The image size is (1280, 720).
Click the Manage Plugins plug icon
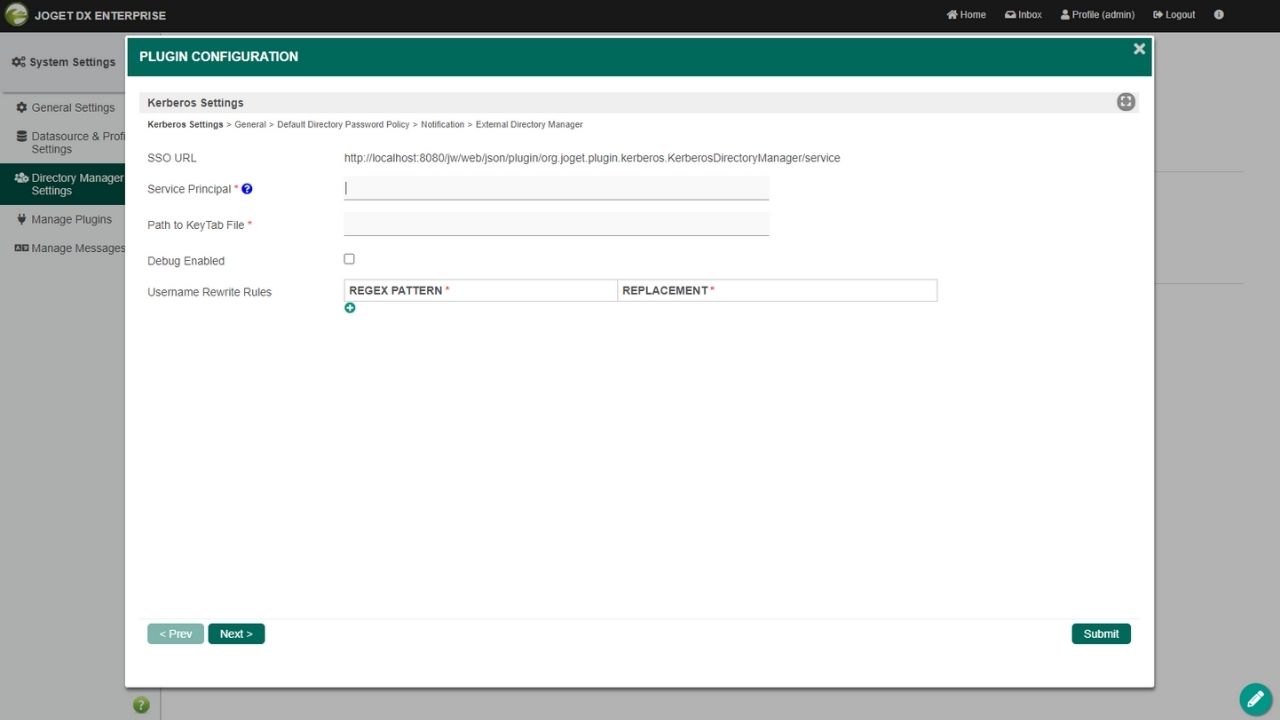tap(22, 219)
